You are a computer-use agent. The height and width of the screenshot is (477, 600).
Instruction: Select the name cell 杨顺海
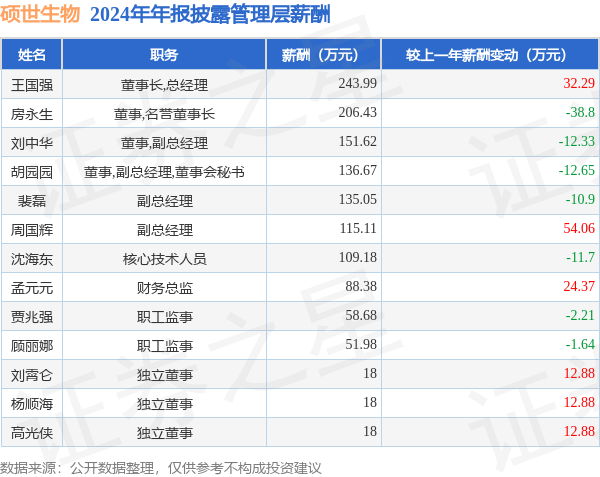pos(32,405)
